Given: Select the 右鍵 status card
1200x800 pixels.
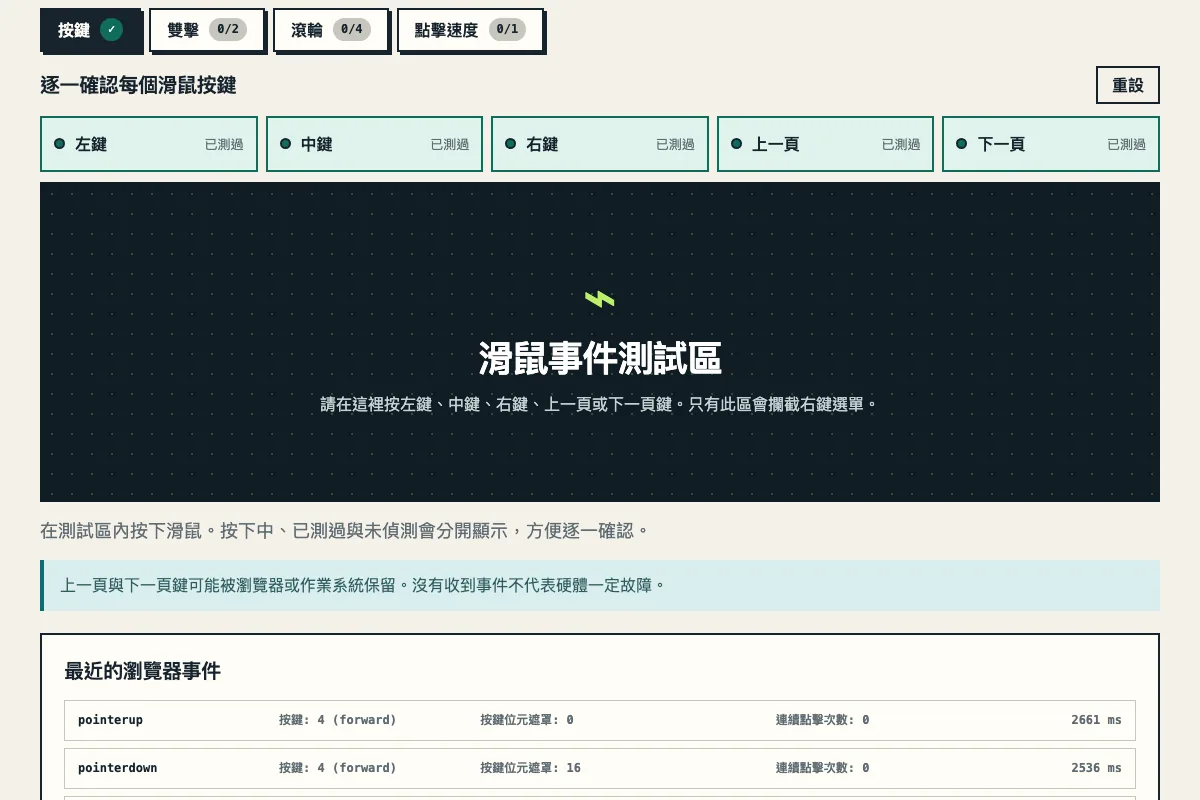Looking at the screenshot, I should click(600, 144).
